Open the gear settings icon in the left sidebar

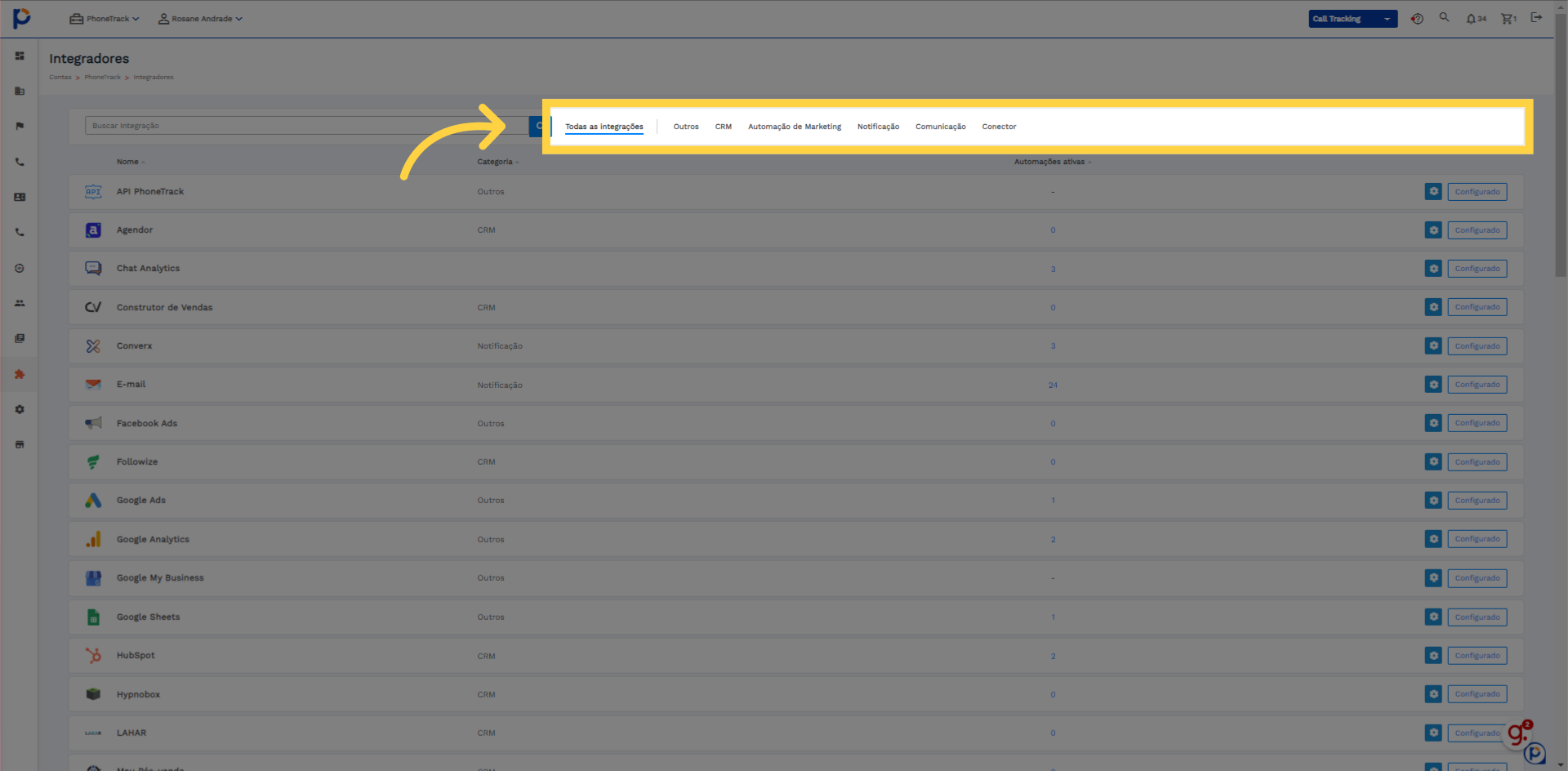(20, 409)
